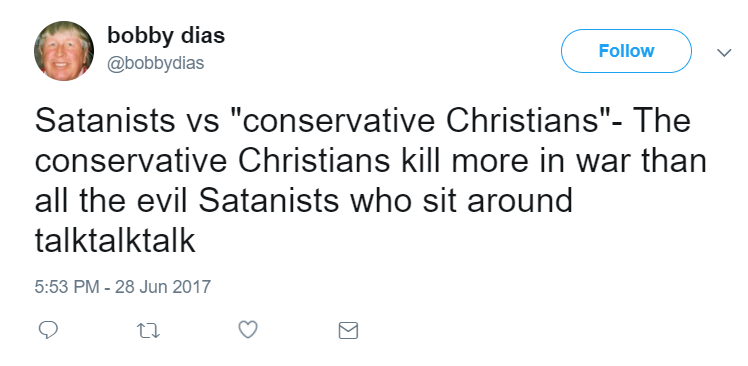Follow the @bobbydias account
This screenshot has width=748, height=366.
tap(626, 51)
